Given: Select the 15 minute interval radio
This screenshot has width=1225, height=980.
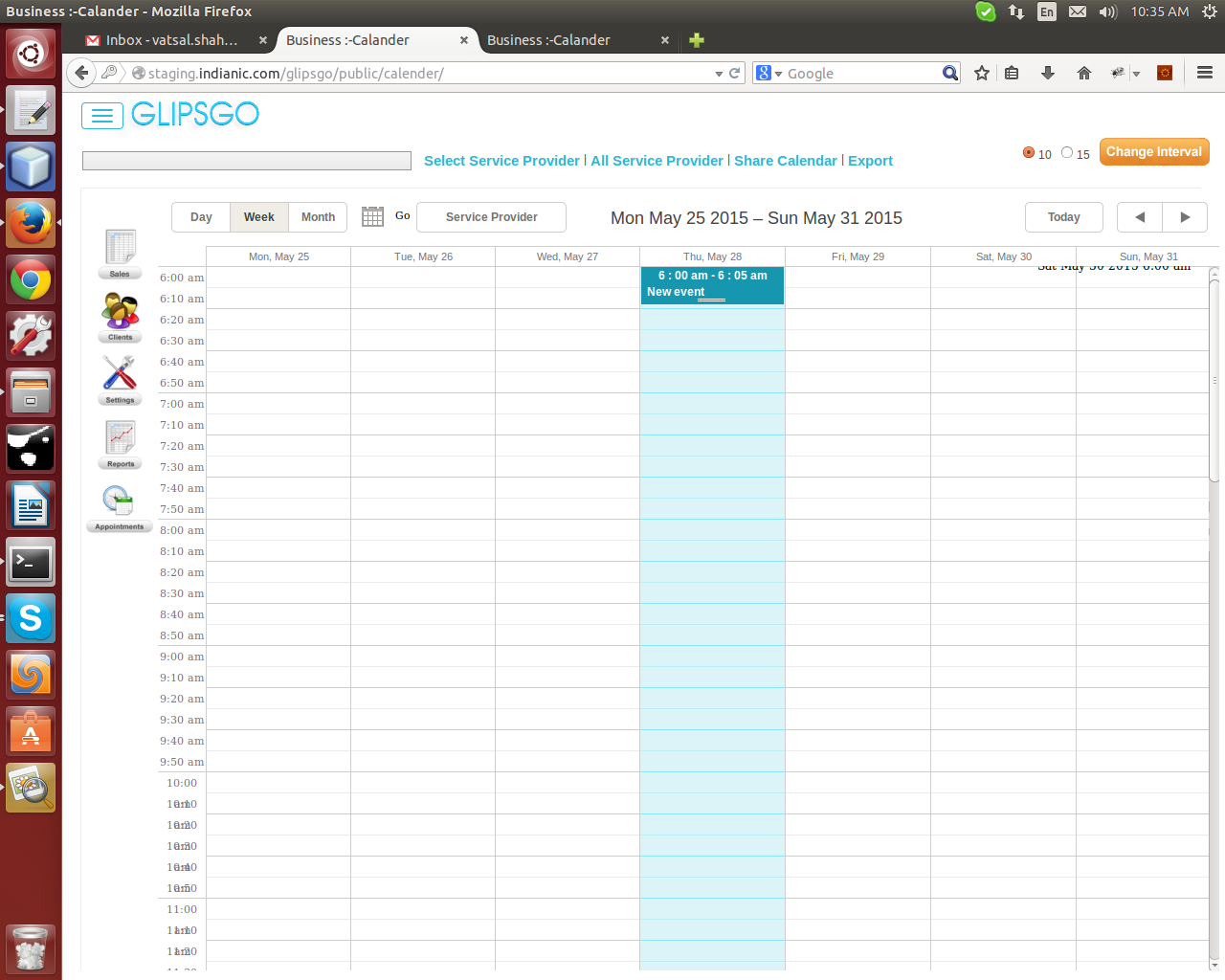Looking at the screenshot, I should click(1067, 153).
